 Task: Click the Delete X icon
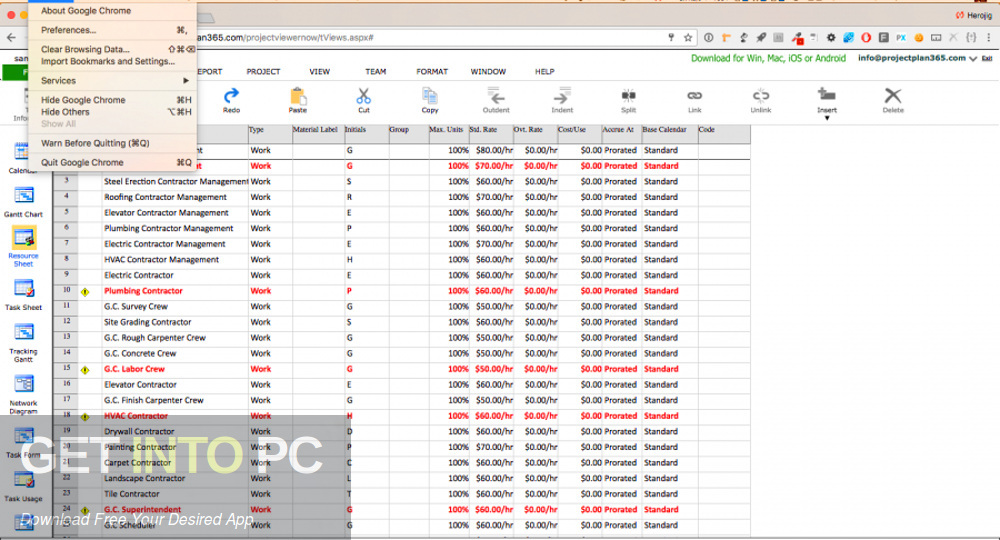pyautogui.click(x=893, y=96)
